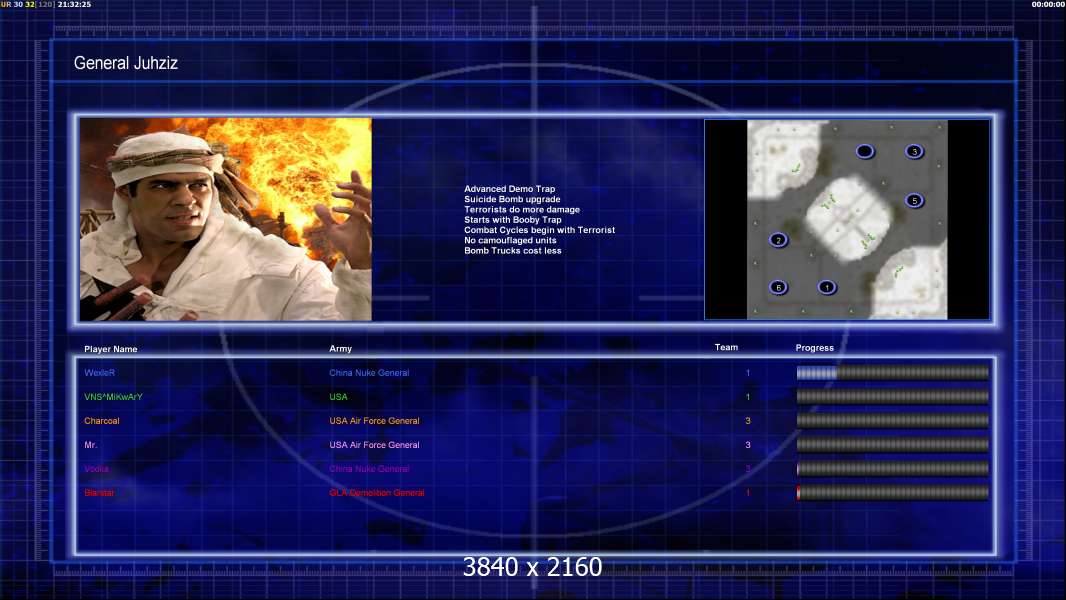Select player name Charcoal
Viewport: 1066px width, 600px height.
pyautogui.click(x=103, y=421)
